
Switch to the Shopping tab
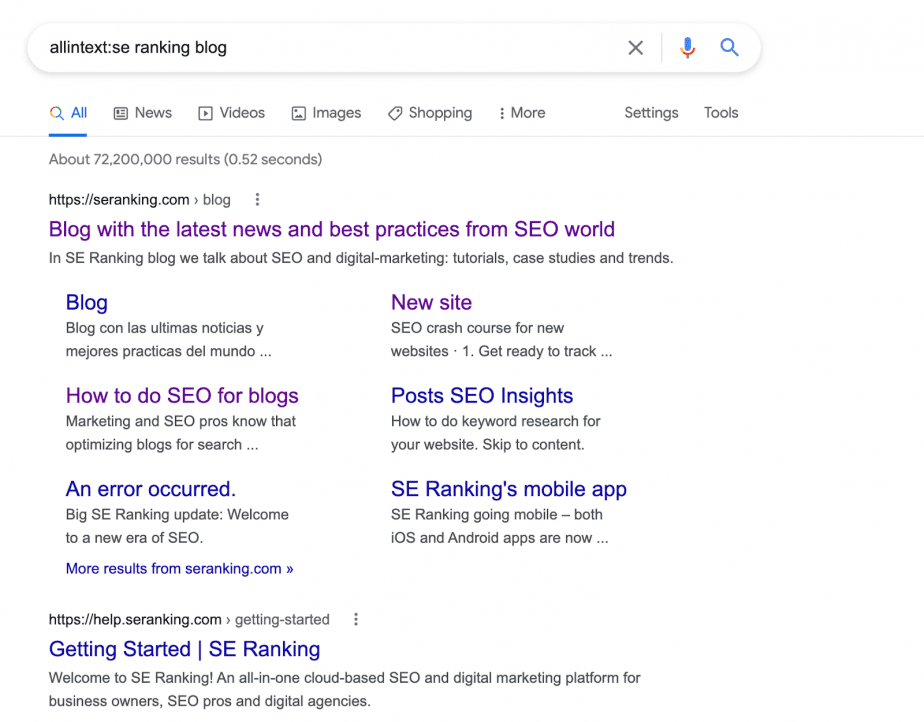click(430, 113)
